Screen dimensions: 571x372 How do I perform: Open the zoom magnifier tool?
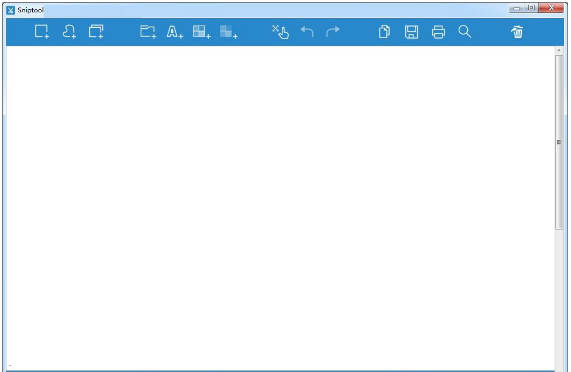tap(465, 32)
